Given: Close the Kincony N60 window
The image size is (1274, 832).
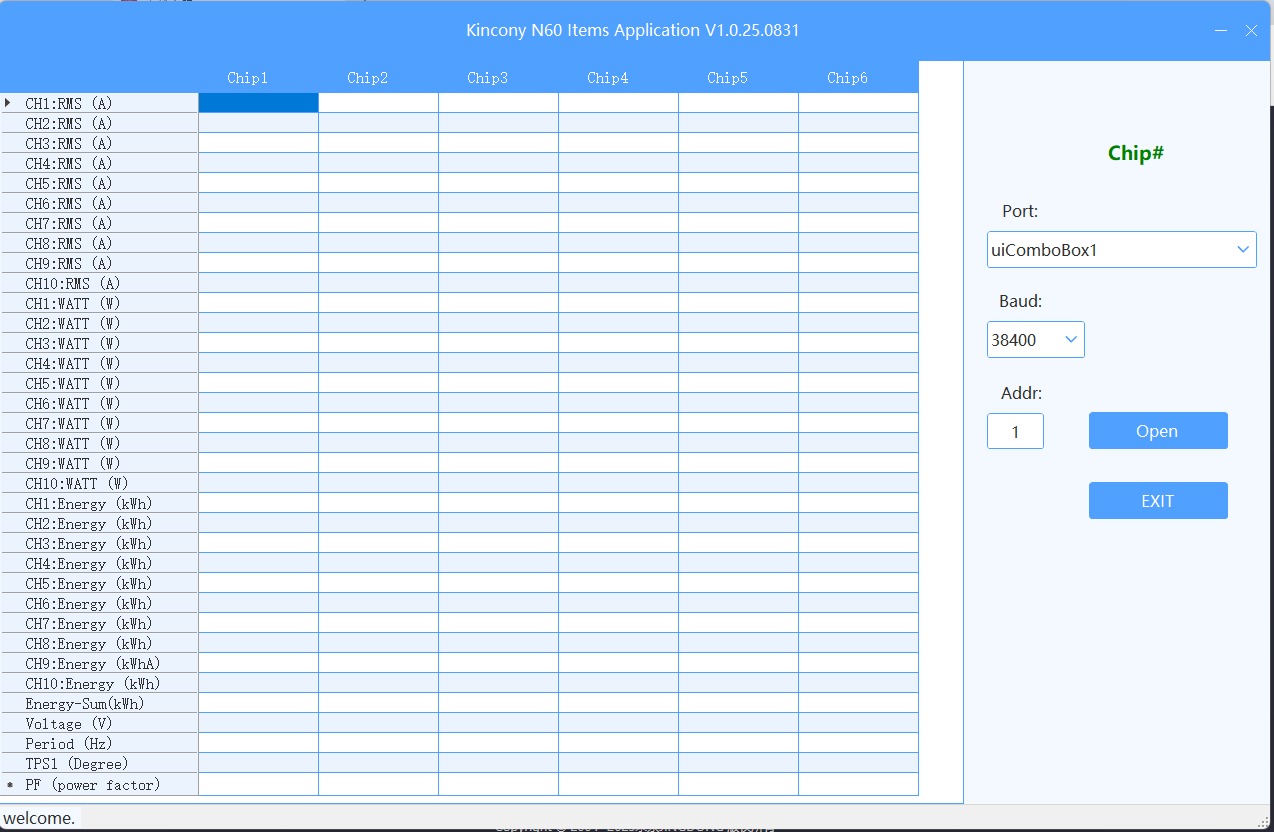Looking at the screenshot, I should (x=1251, y=31).
